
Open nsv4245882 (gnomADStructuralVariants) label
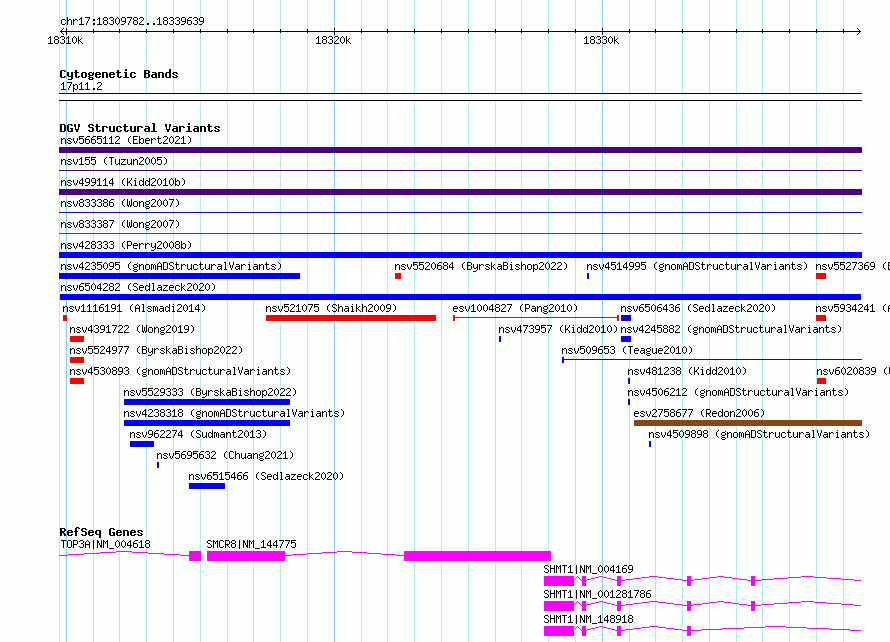tap(731, 329)
